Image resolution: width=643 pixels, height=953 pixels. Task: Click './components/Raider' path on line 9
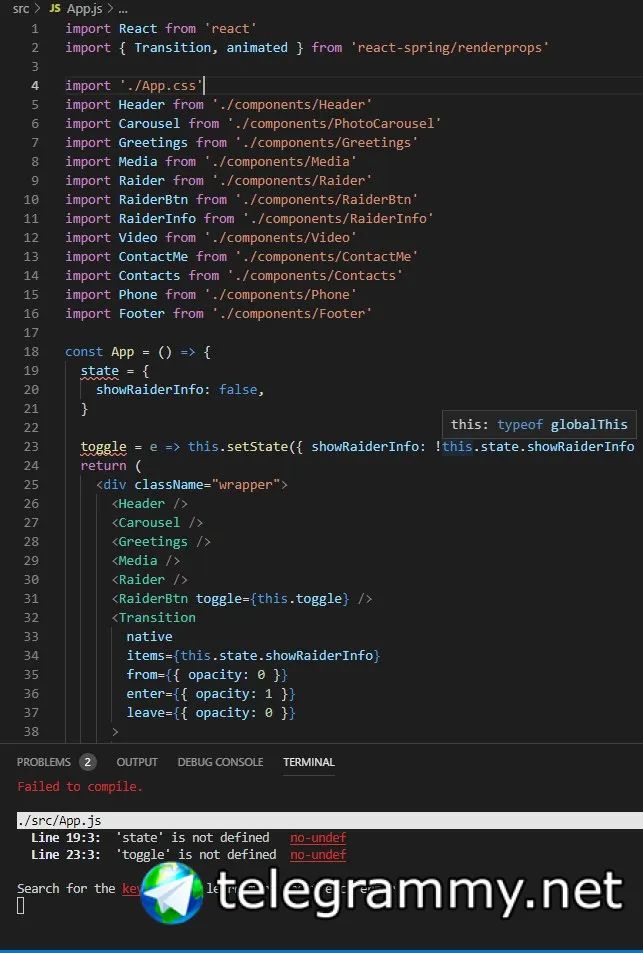292,181
